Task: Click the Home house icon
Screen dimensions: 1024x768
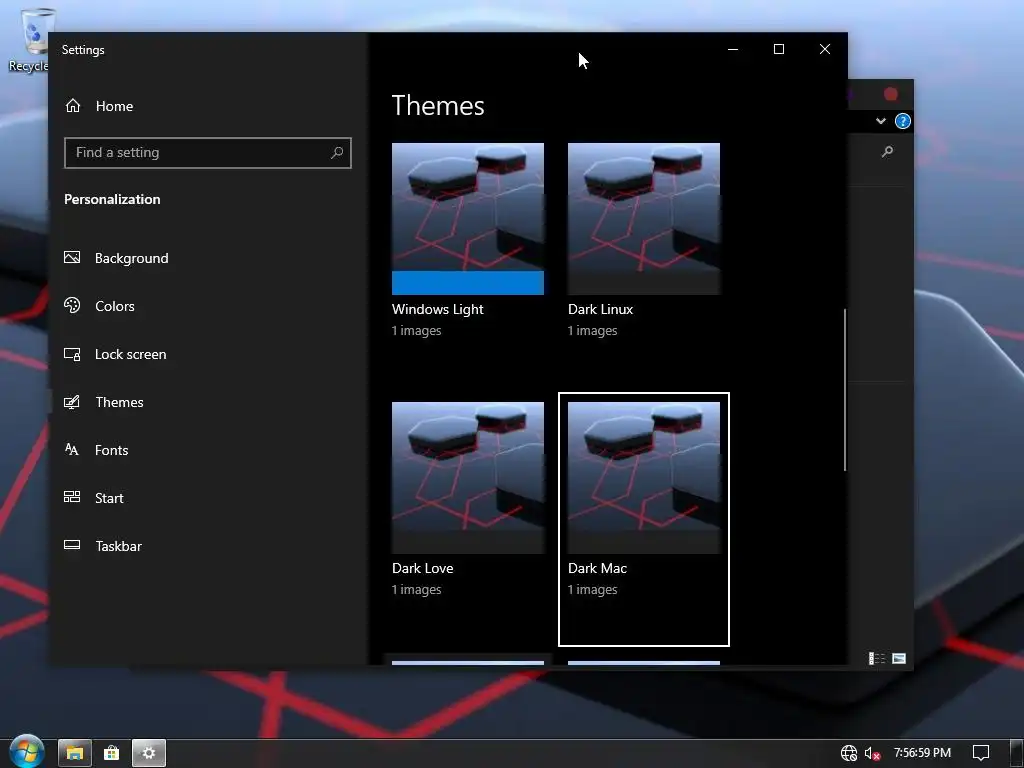Action: click(72, 105)
